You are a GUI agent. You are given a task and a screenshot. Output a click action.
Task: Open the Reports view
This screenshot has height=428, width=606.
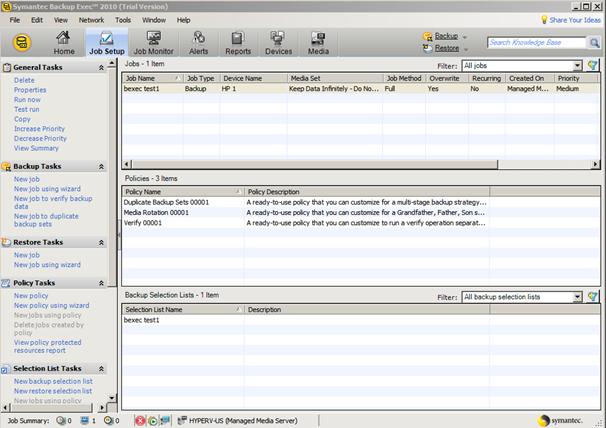click(238, 43)
